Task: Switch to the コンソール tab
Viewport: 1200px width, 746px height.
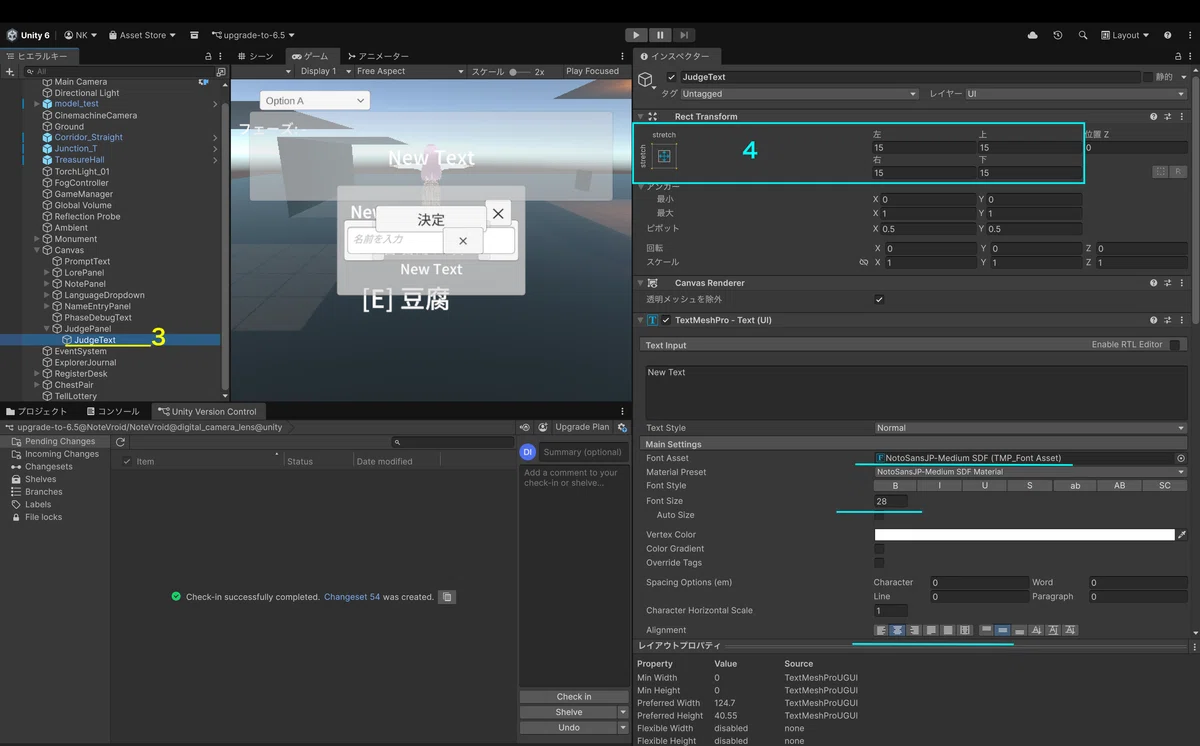Action: pyautogui.click(x=113, y=411)
